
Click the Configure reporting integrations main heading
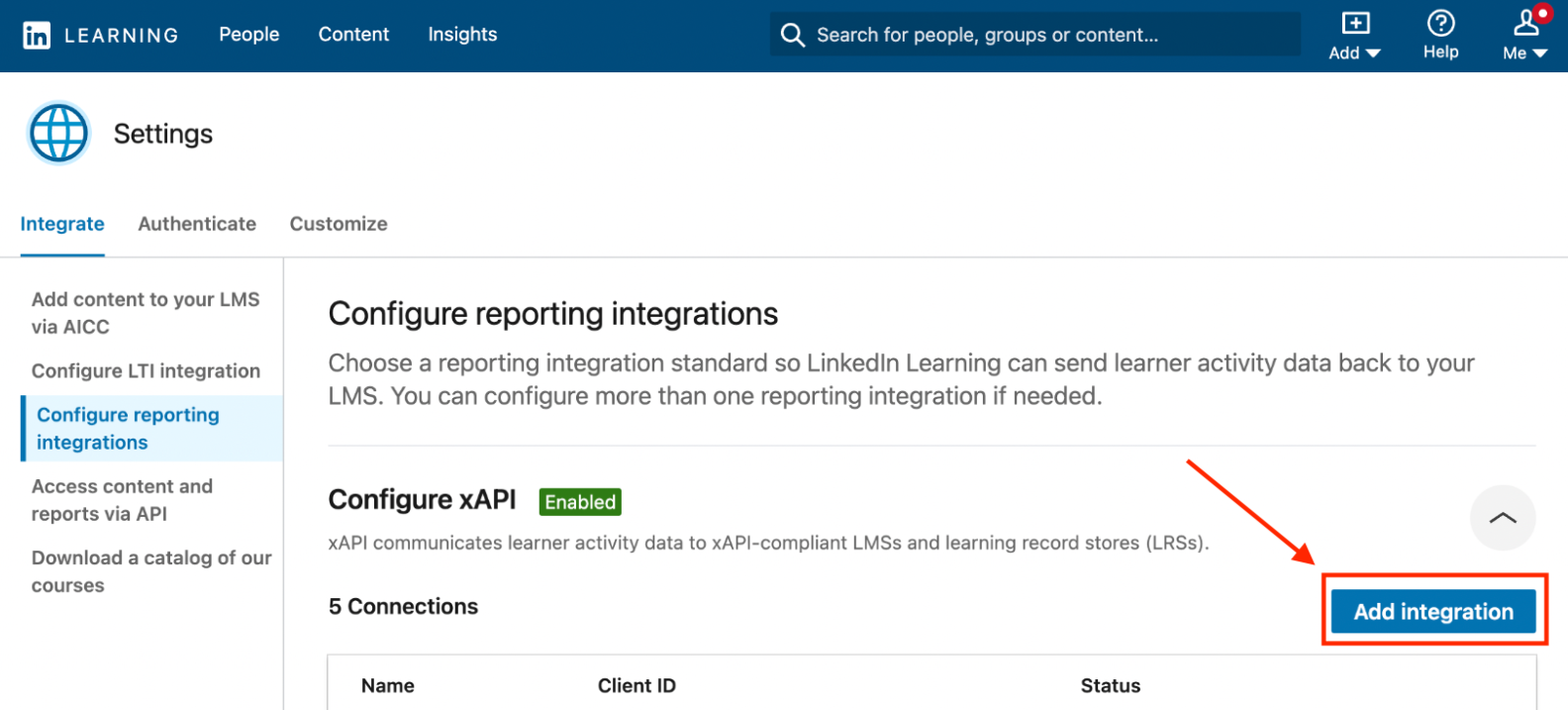click(x=553, y=314)
